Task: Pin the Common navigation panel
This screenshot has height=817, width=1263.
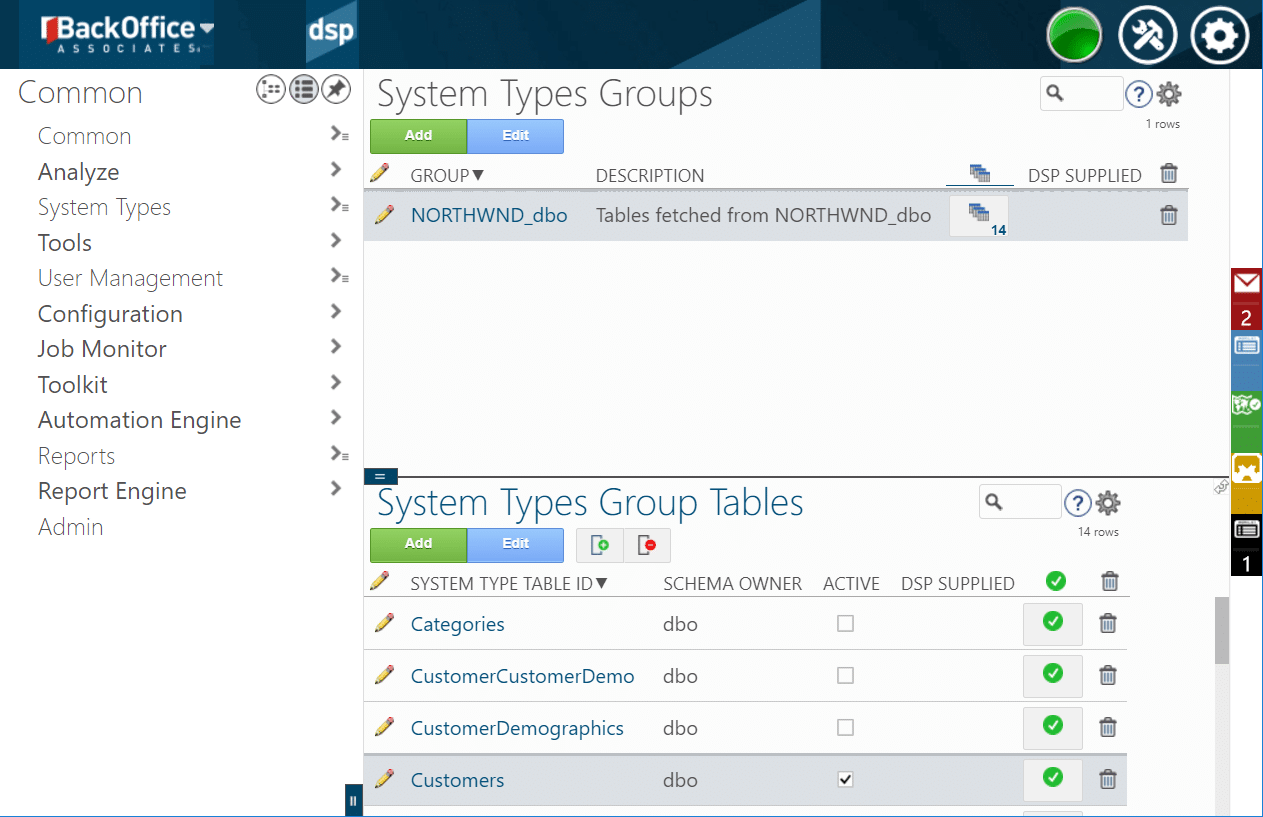Action: point(336,90)
